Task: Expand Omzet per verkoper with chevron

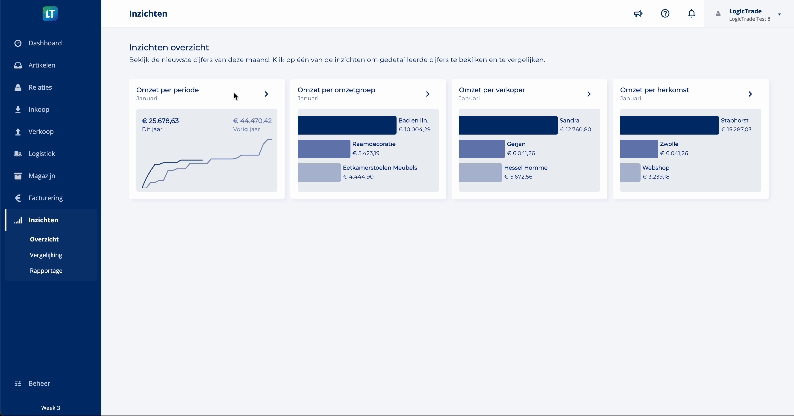Action: pos(589,94)
